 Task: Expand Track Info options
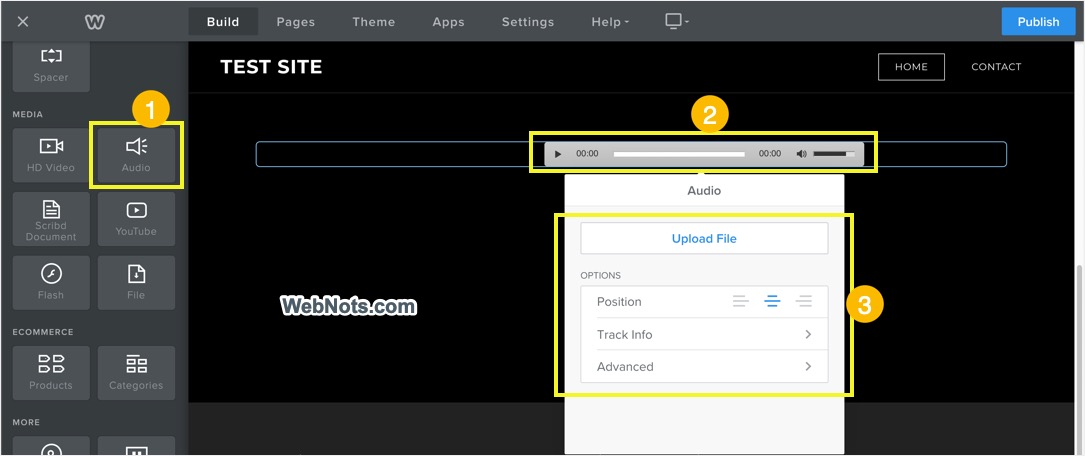[704, 334]
